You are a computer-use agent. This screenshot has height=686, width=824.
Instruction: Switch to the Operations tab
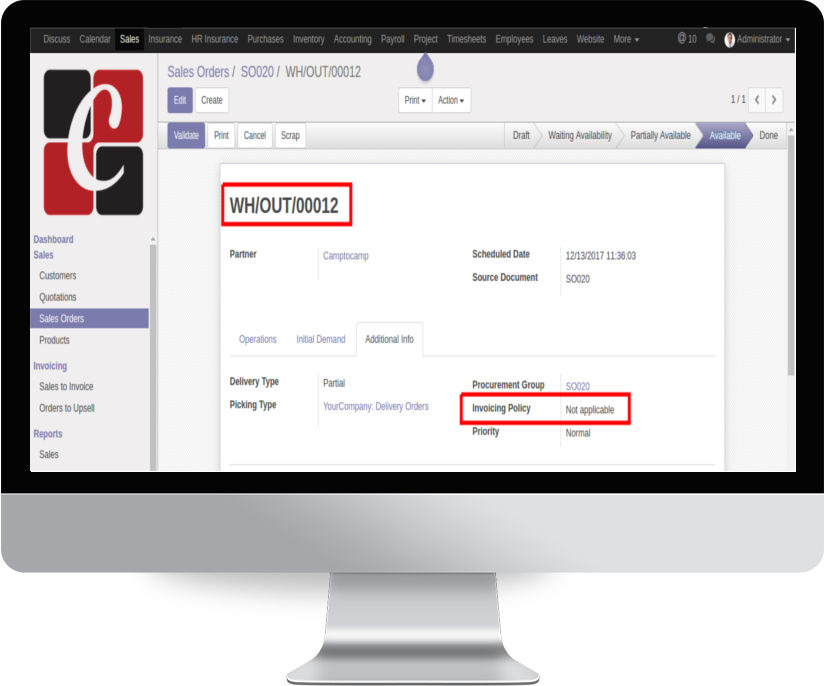[x=258, y=340]
